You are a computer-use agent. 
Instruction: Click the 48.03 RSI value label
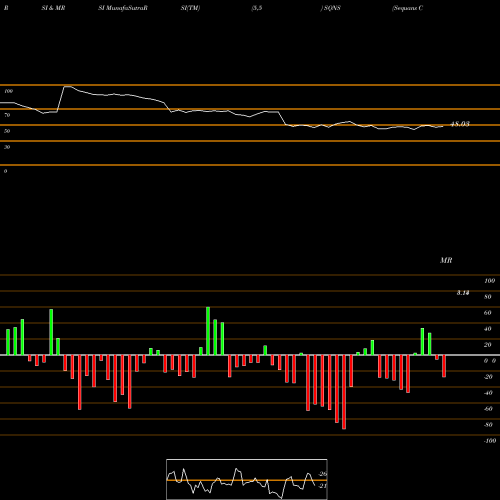[460, 124]
